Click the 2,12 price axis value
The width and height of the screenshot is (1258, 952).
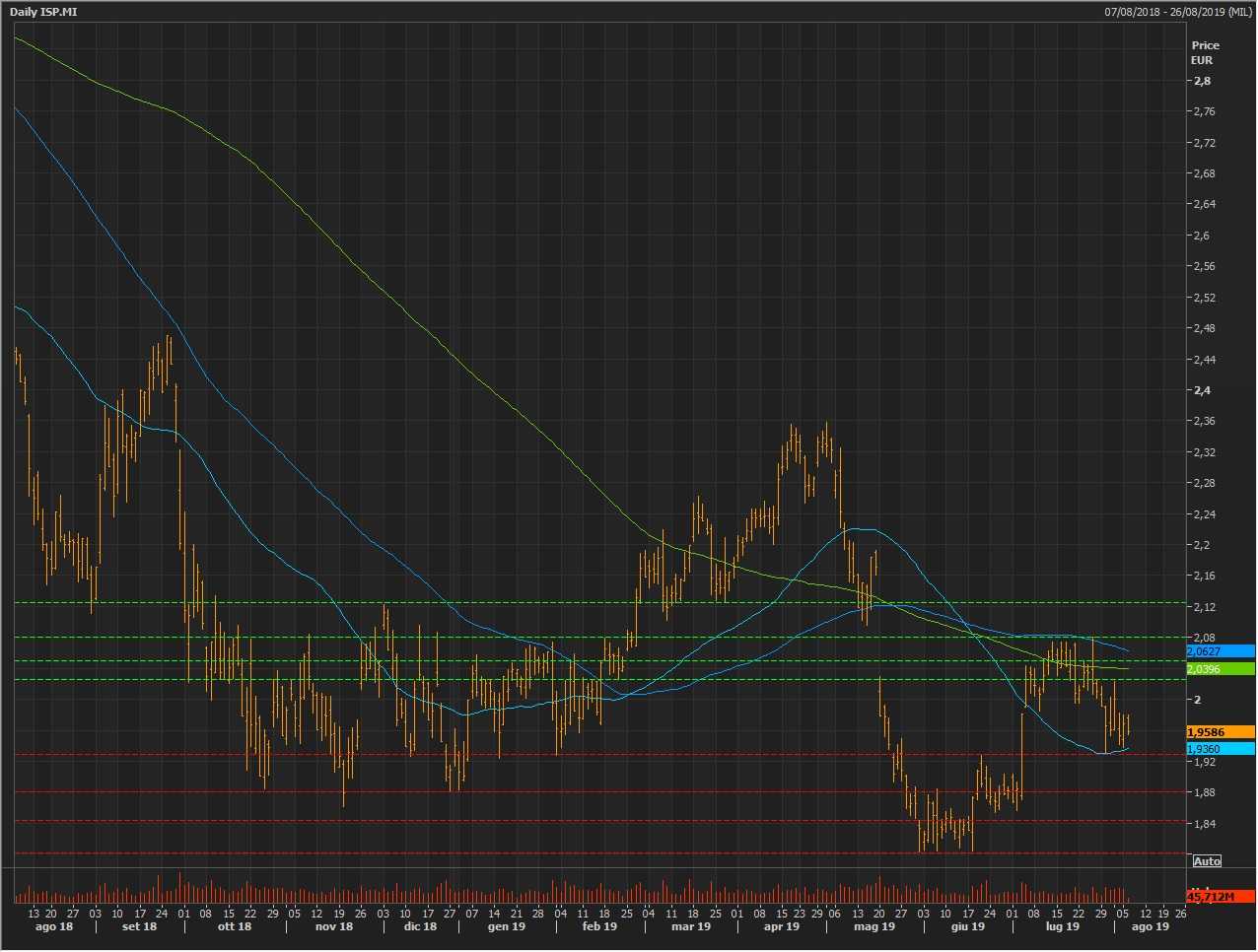point(1204,607)
